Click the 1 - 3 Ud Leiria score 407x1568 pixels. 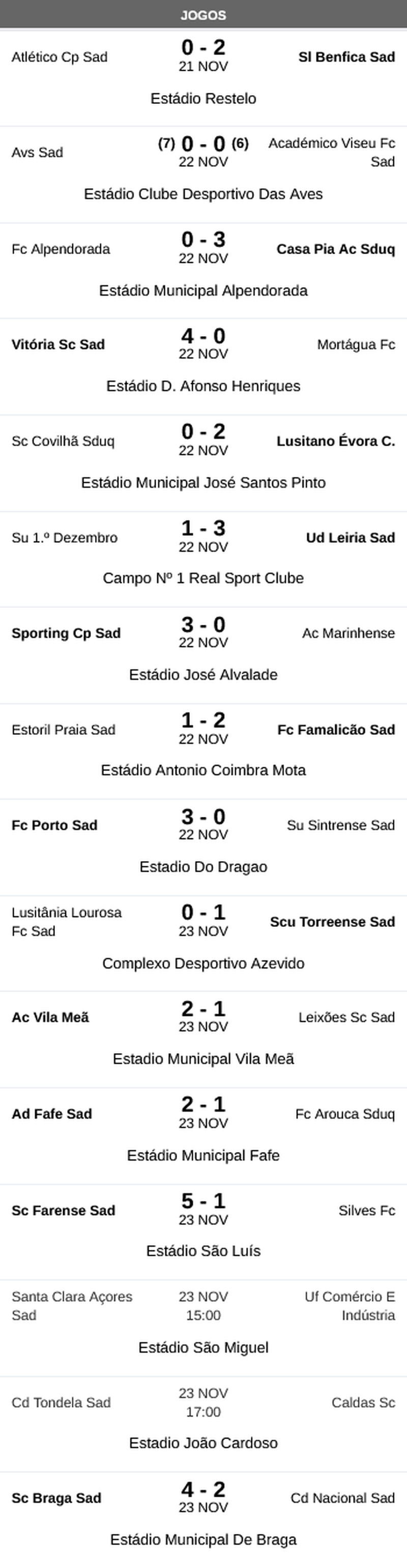(203, 528)
